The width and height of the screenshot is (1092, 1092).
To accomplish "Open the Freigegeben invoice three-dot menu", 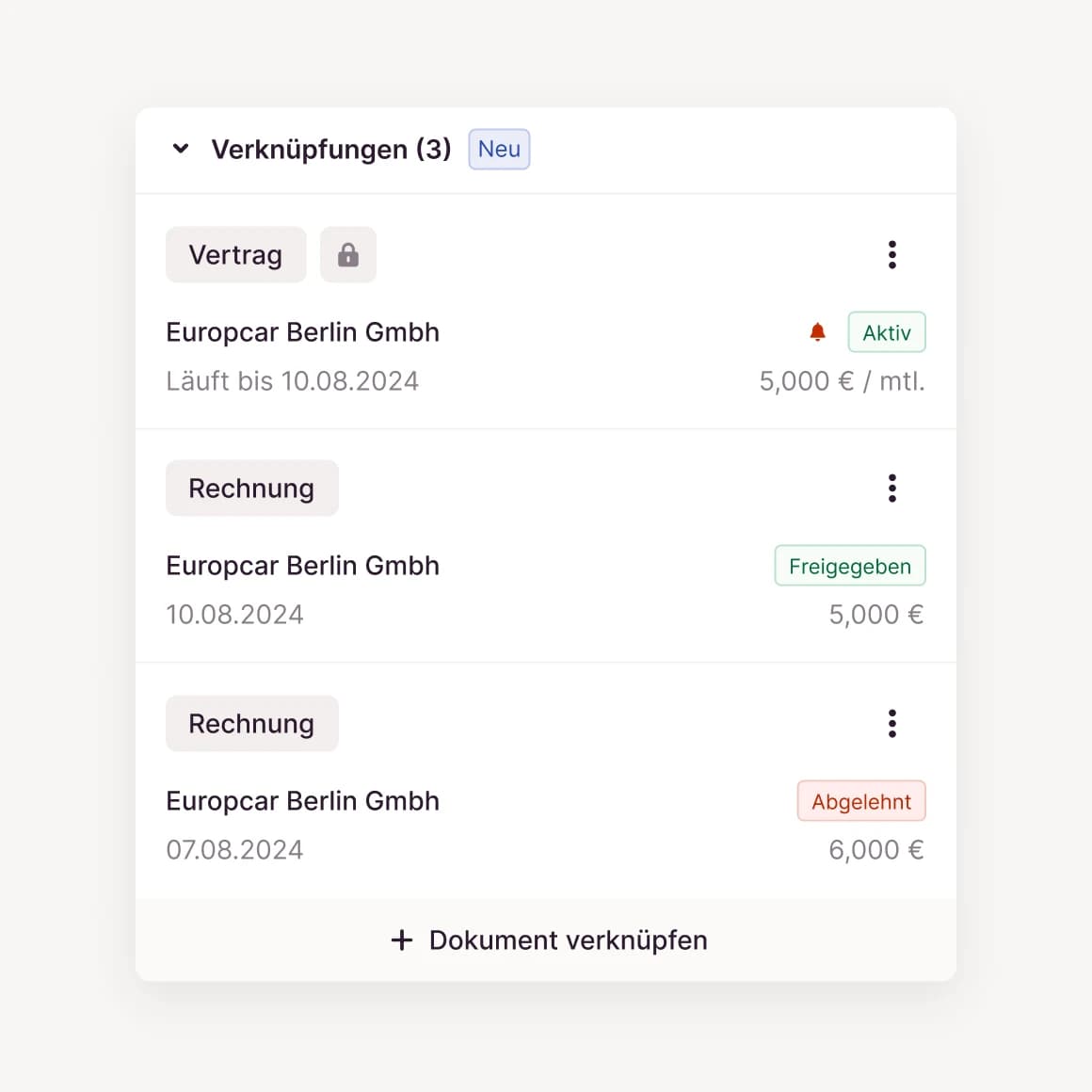I will tap(891, 489).
